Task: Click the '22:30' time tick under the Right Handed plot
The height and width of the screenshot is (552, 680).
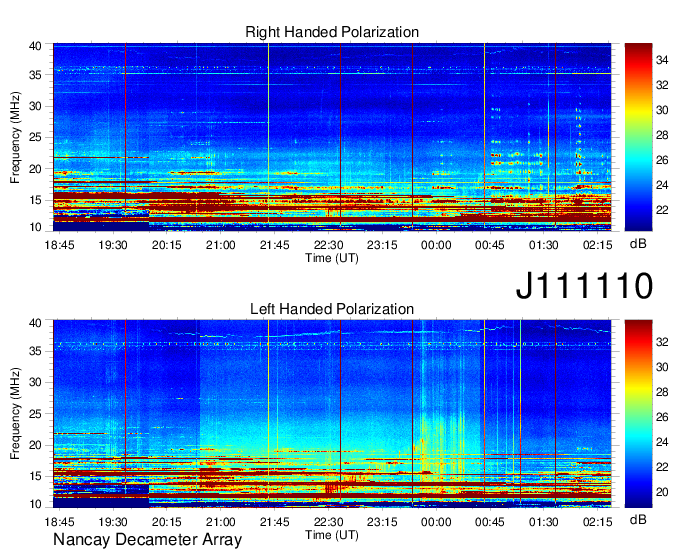Action: pyautogui.click(x=328, y=245)
